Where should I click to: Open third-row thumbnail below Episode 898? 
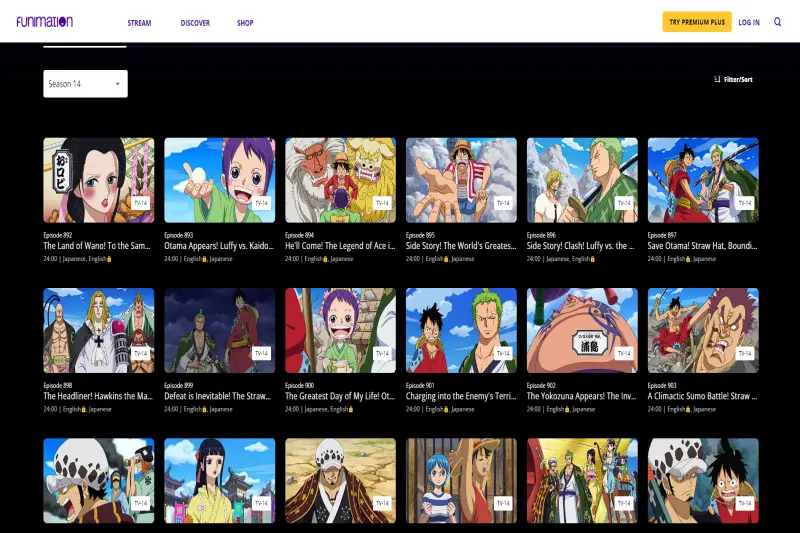98,481
